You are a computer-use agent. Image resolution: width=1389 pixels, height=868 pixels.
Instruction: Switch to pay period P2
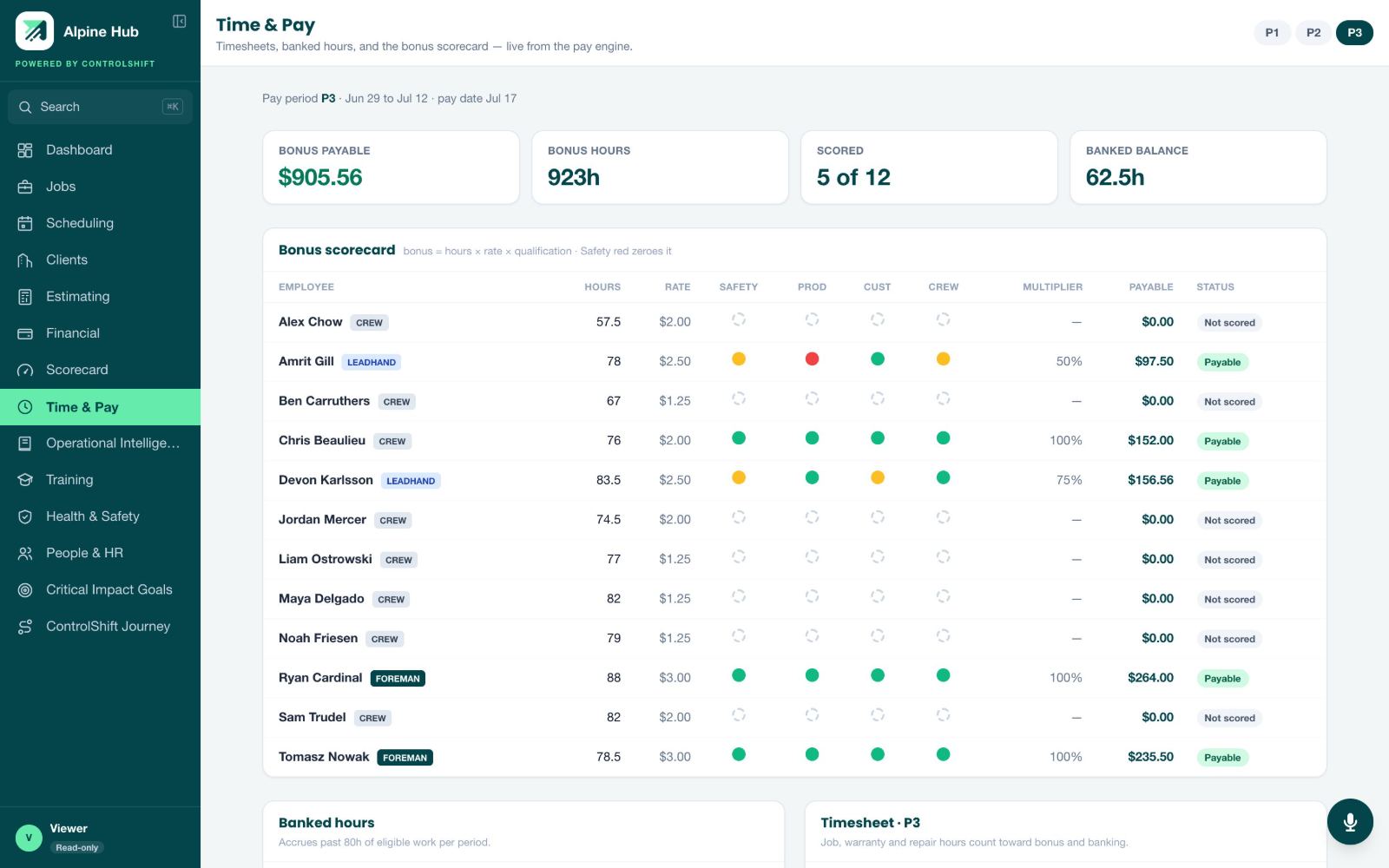1313,33
